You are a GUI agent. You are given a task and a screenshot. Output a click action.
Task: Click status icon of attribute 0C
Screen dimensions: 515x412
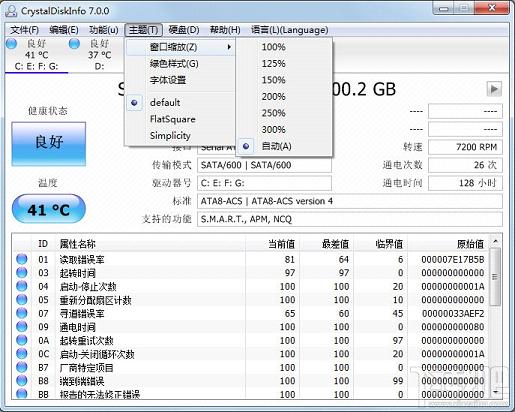pyautogui.click(x=22, y=353)
